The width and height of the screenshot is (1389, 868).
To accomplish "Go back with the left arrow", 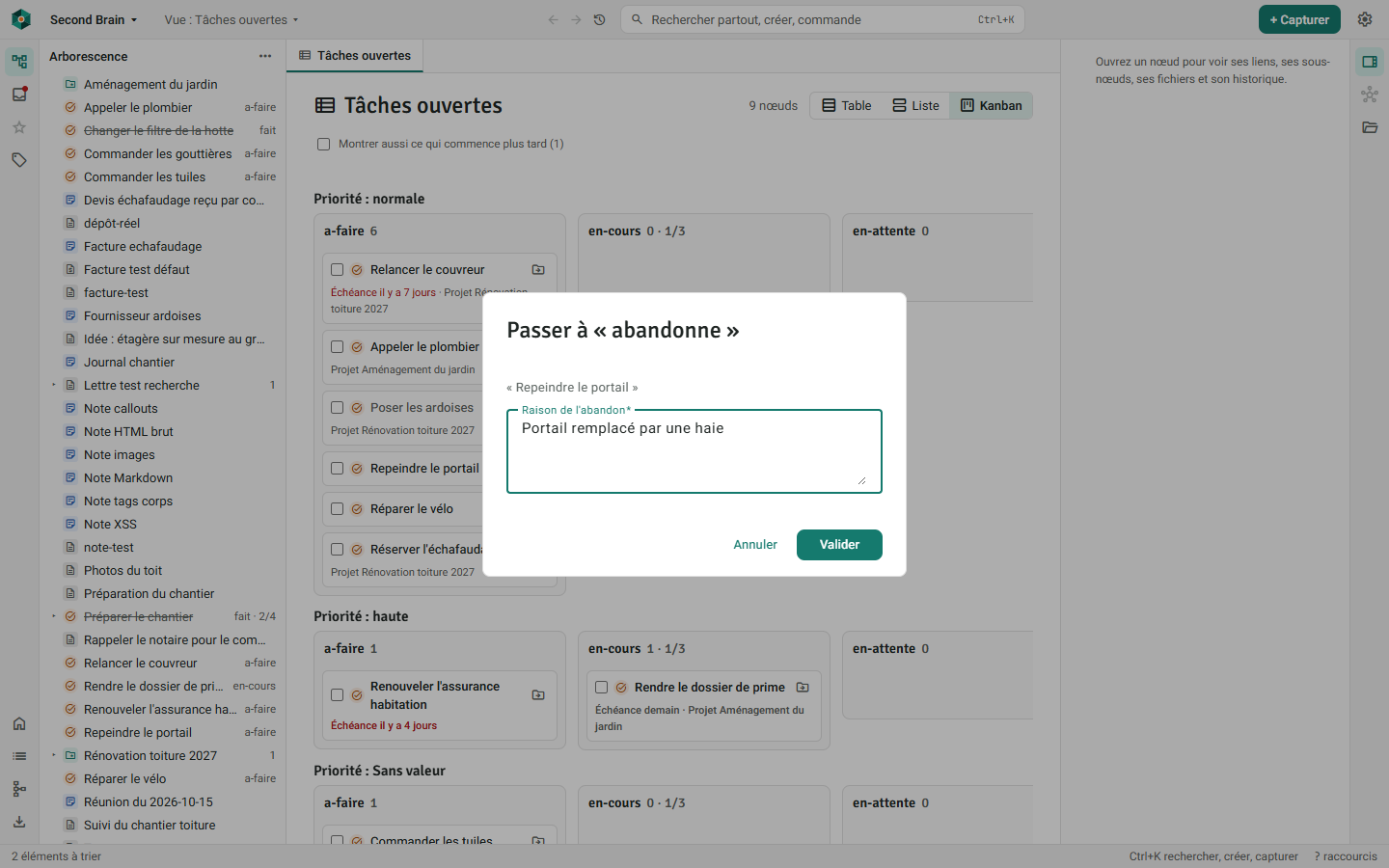I will pyautogui.click(x=553, y=19).
